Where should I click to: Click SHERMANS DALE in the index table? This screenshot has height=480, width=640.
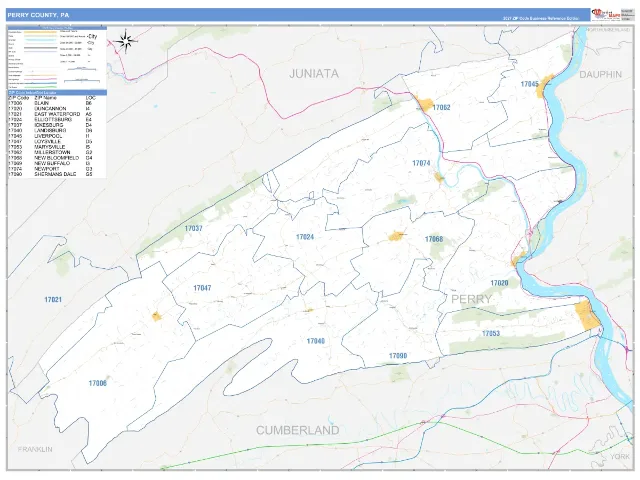(55, 174)
